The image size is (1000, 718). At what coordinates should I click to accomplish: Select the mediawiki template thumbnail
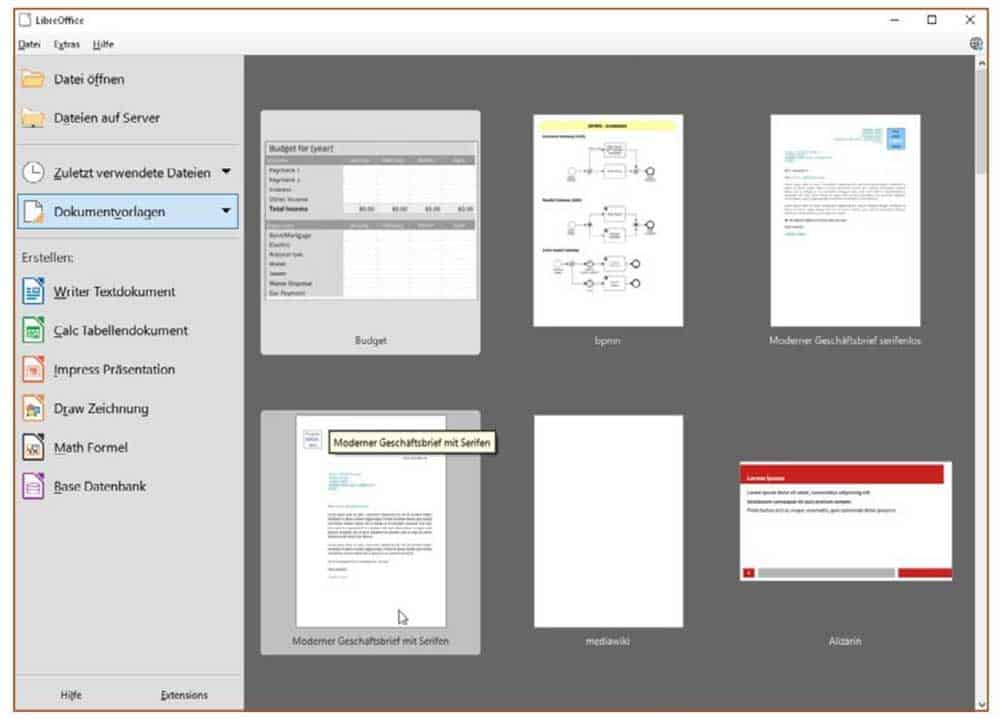click(x=608, y=521)
